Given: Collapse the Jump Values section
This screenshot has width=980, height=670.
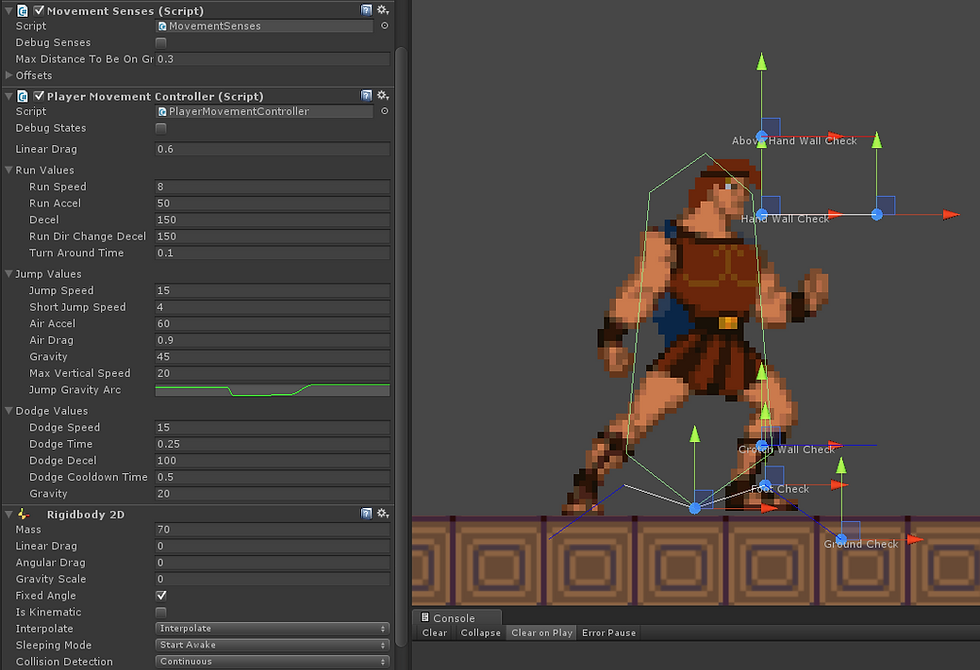Looking at the screenshot, I should tap(9, 274).
